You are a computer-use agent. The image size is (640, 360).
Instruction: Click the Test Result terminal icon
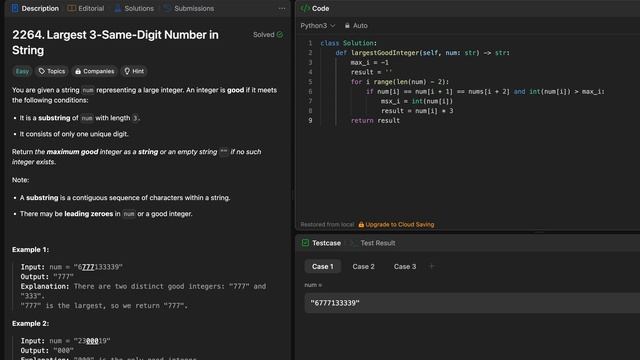point(354,243)
